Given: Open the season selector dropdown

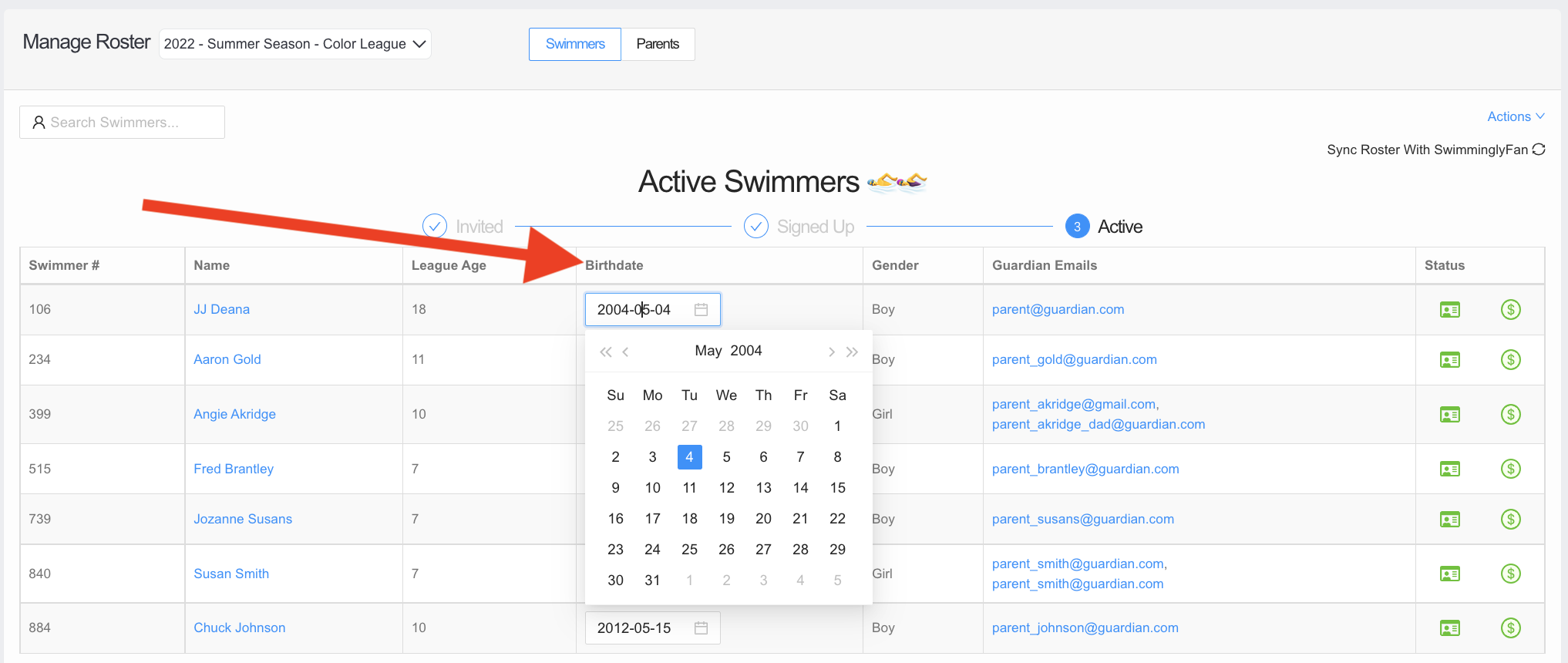Looking at the screenshot, I should pyautogui.click(x=295, y=44).
